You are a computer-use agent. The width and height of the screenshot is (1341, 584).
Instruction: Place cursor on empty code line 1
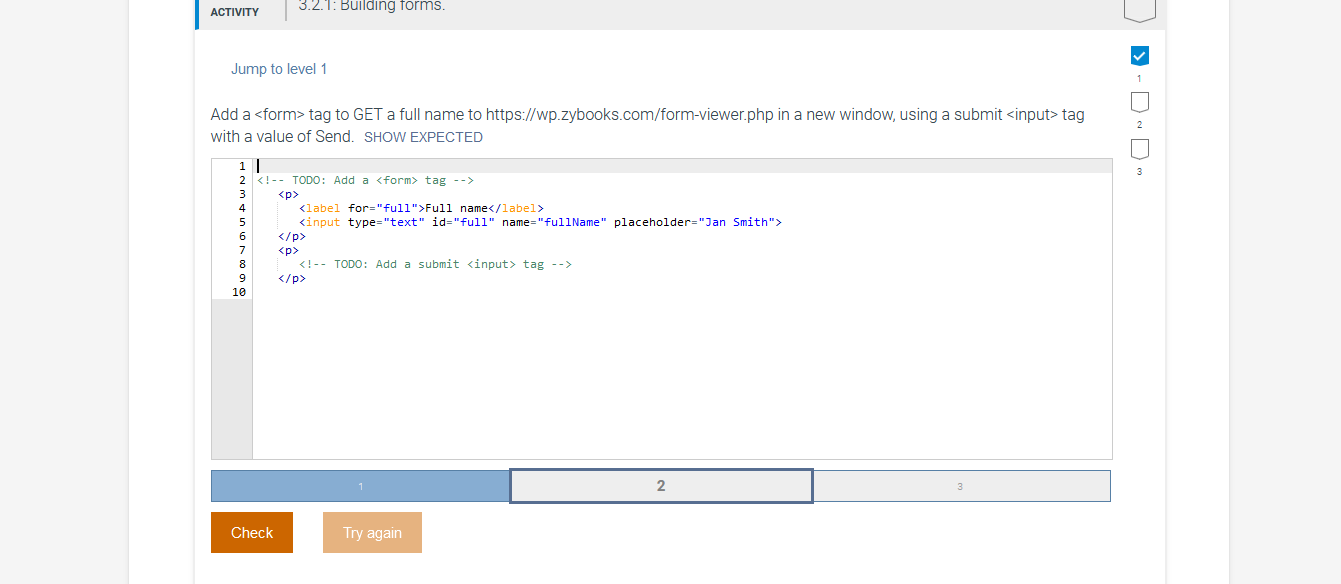682,166
